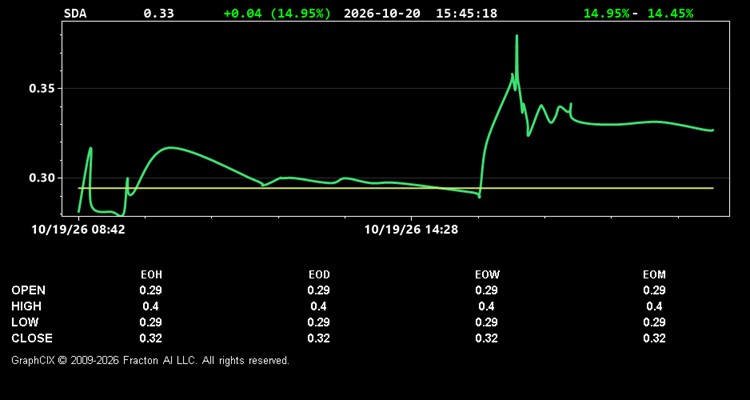Click the EOH LOW value 0.29

(151, 322)
